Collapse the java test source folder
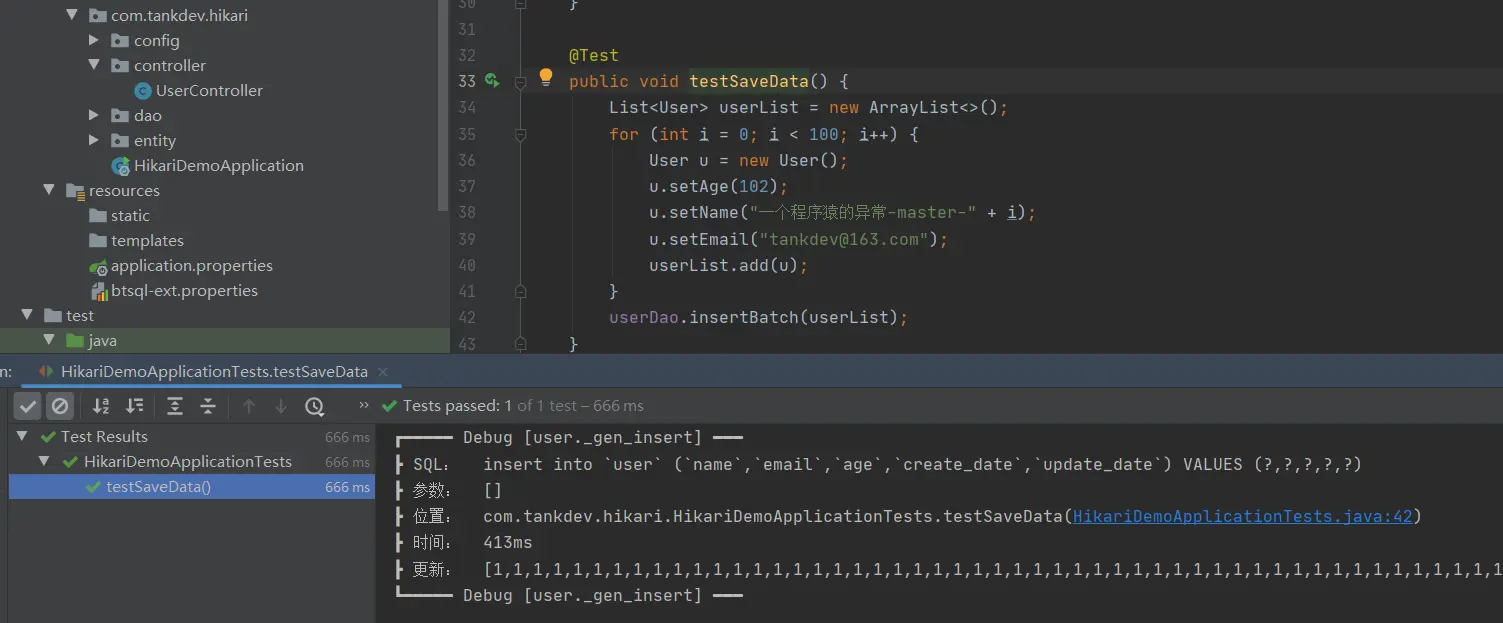Image resolution: width=1503 pixels, height=623 pixels. pyautogui.click(x=48, y=340)
